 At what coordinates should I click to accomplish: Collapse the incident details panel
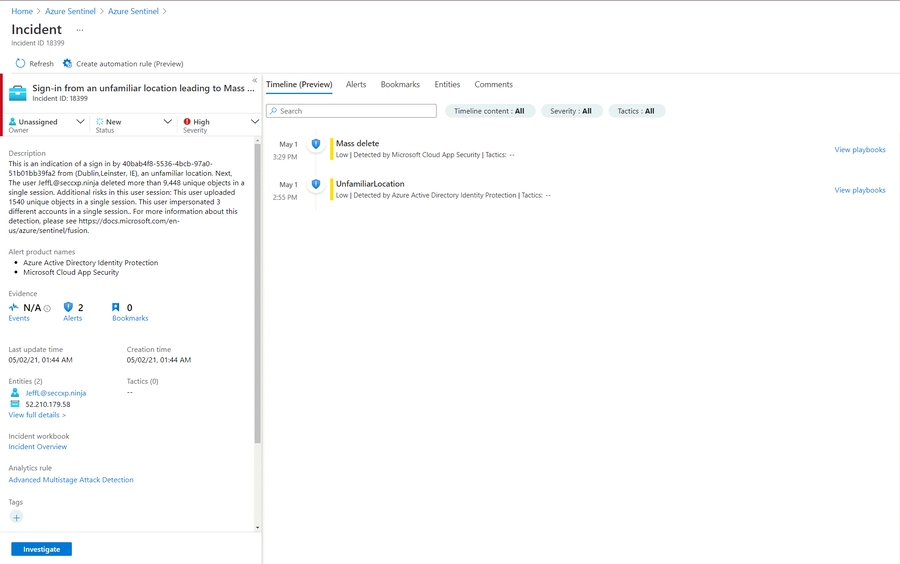coord(254,80)
